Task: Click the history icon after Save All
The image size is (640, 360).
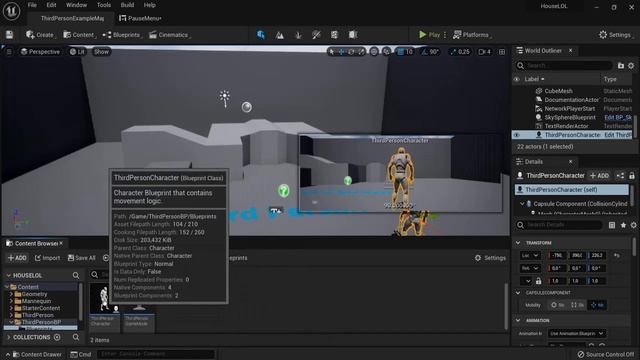Action: pyautogui.click(x=106, y=258)
